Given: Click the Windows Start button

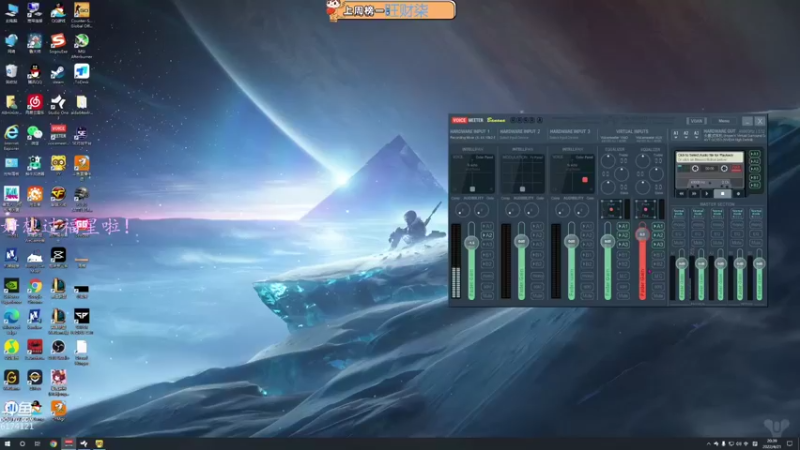Looking at the screenshot, I should point(7,444).
